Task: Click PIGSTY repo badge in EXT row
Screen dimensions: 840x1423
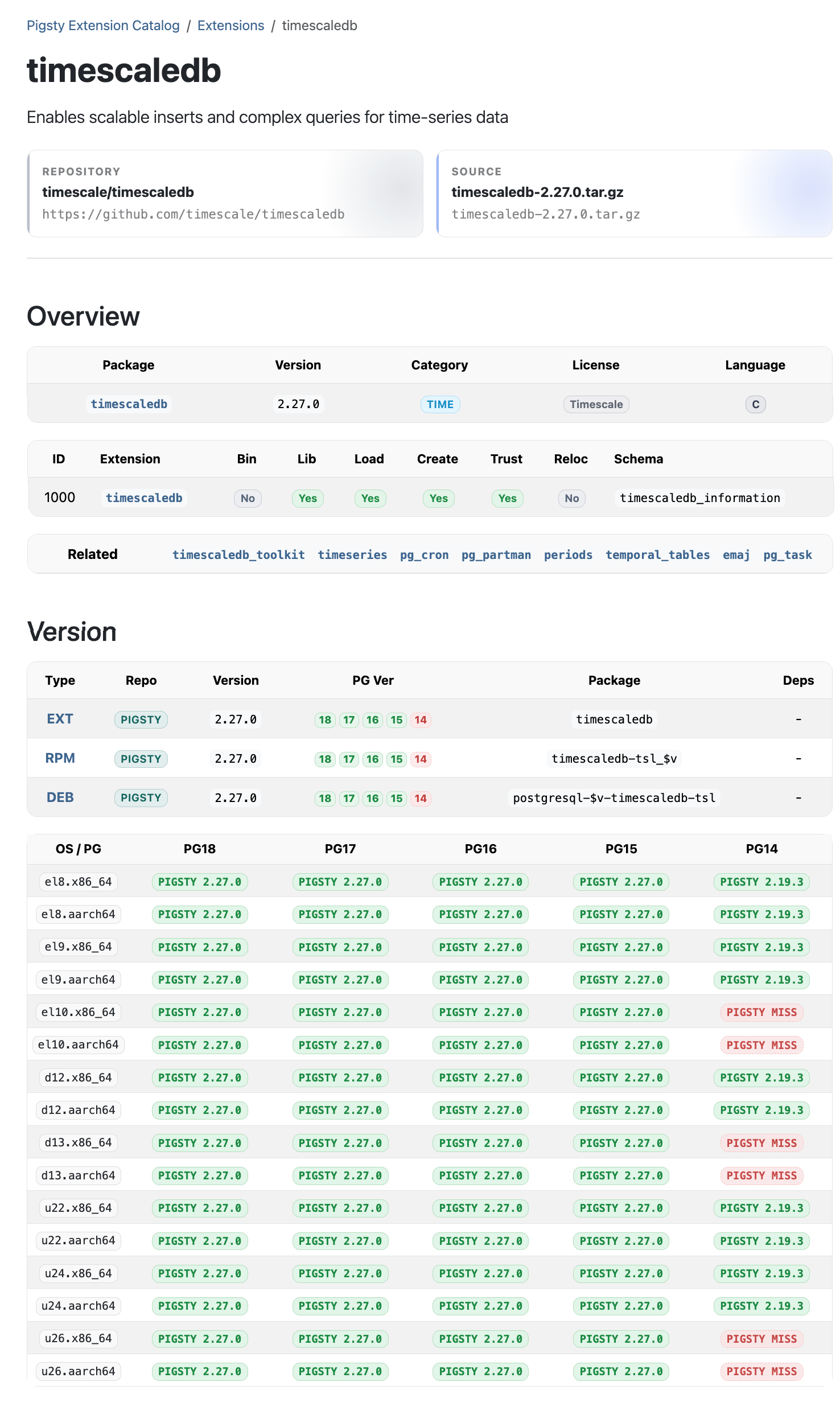Action: [141, 719]
